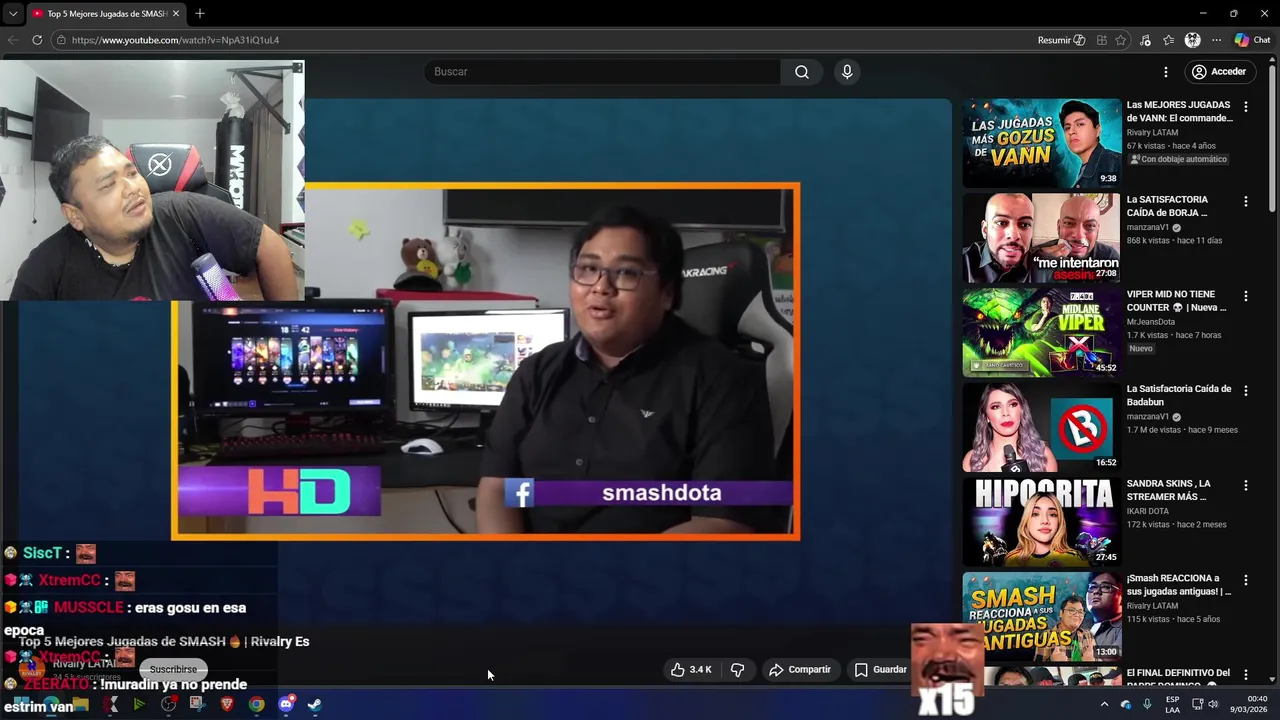Open options menu for Caída de Badabun video
This screenshot has width=1280, height=720.
point(1246,390)
